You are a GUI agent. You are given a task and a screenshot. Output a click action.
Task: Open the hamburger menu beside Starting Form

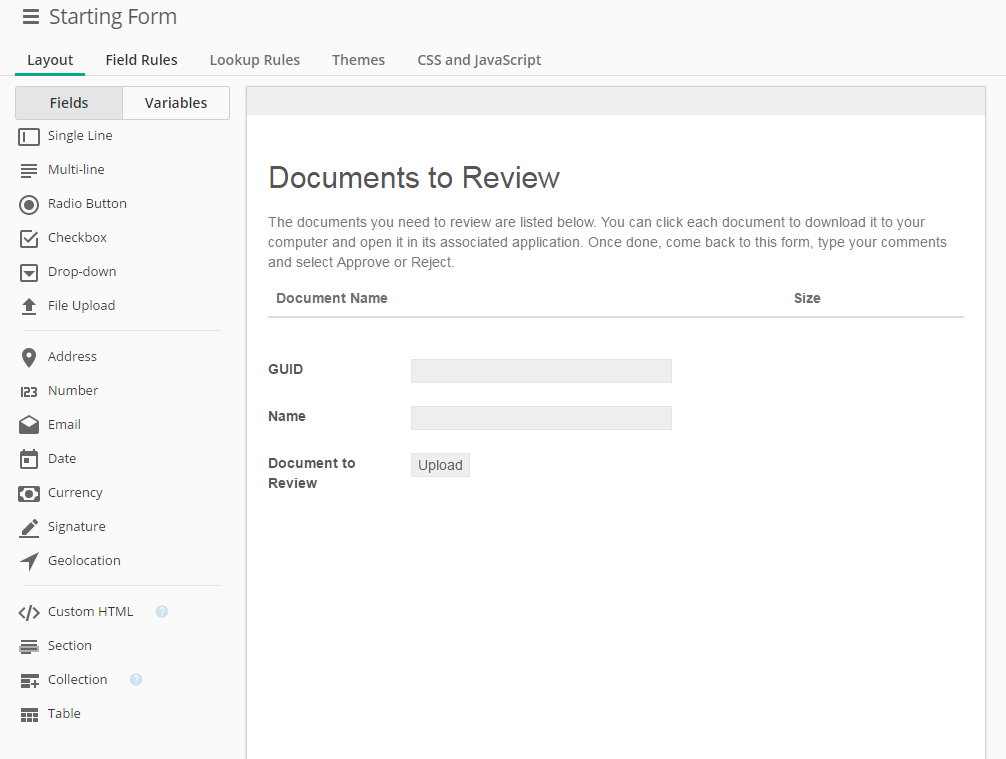click(x=31, y=17)
